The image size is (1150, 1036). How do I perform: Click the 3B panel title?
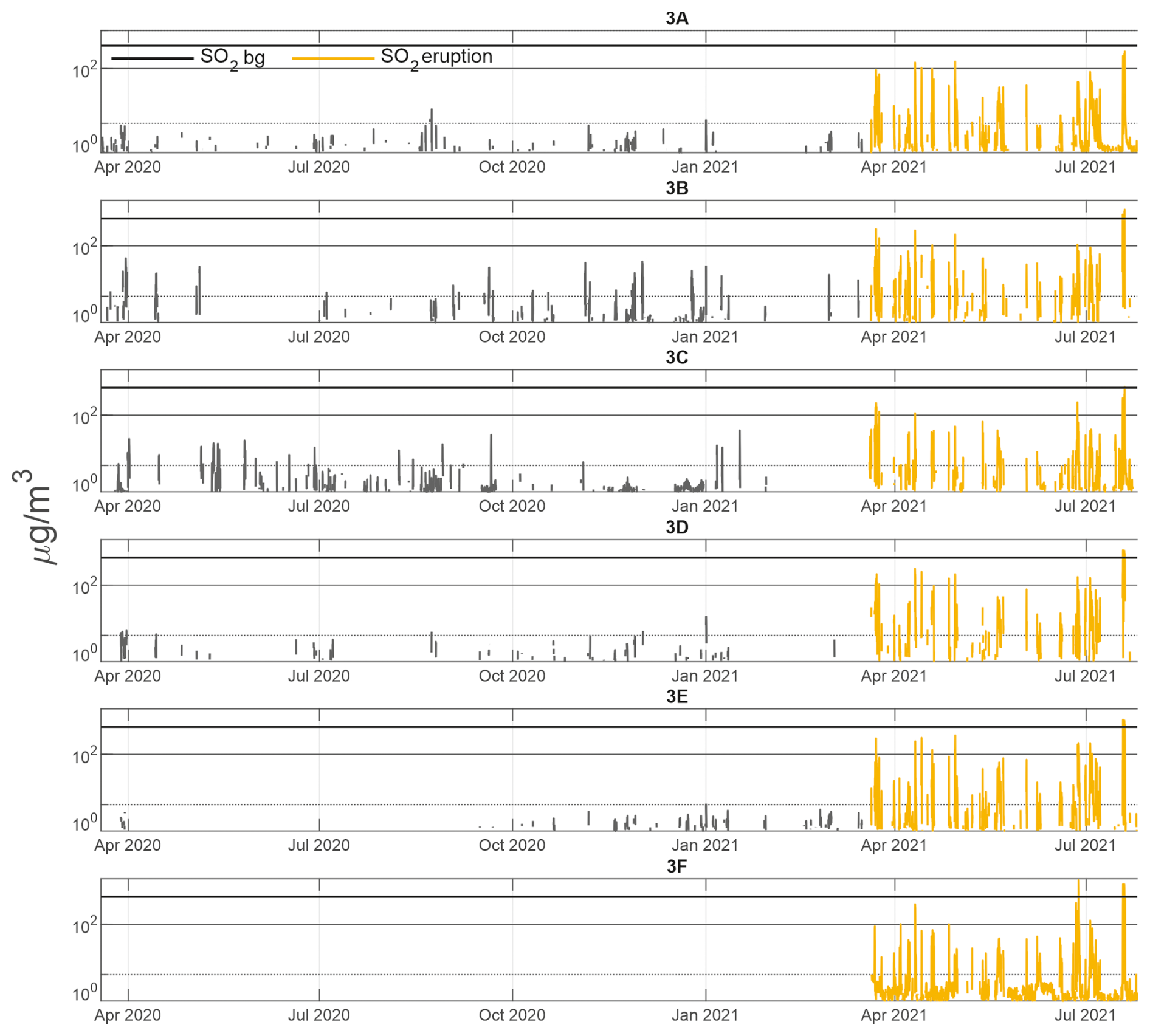click(677, 188)
